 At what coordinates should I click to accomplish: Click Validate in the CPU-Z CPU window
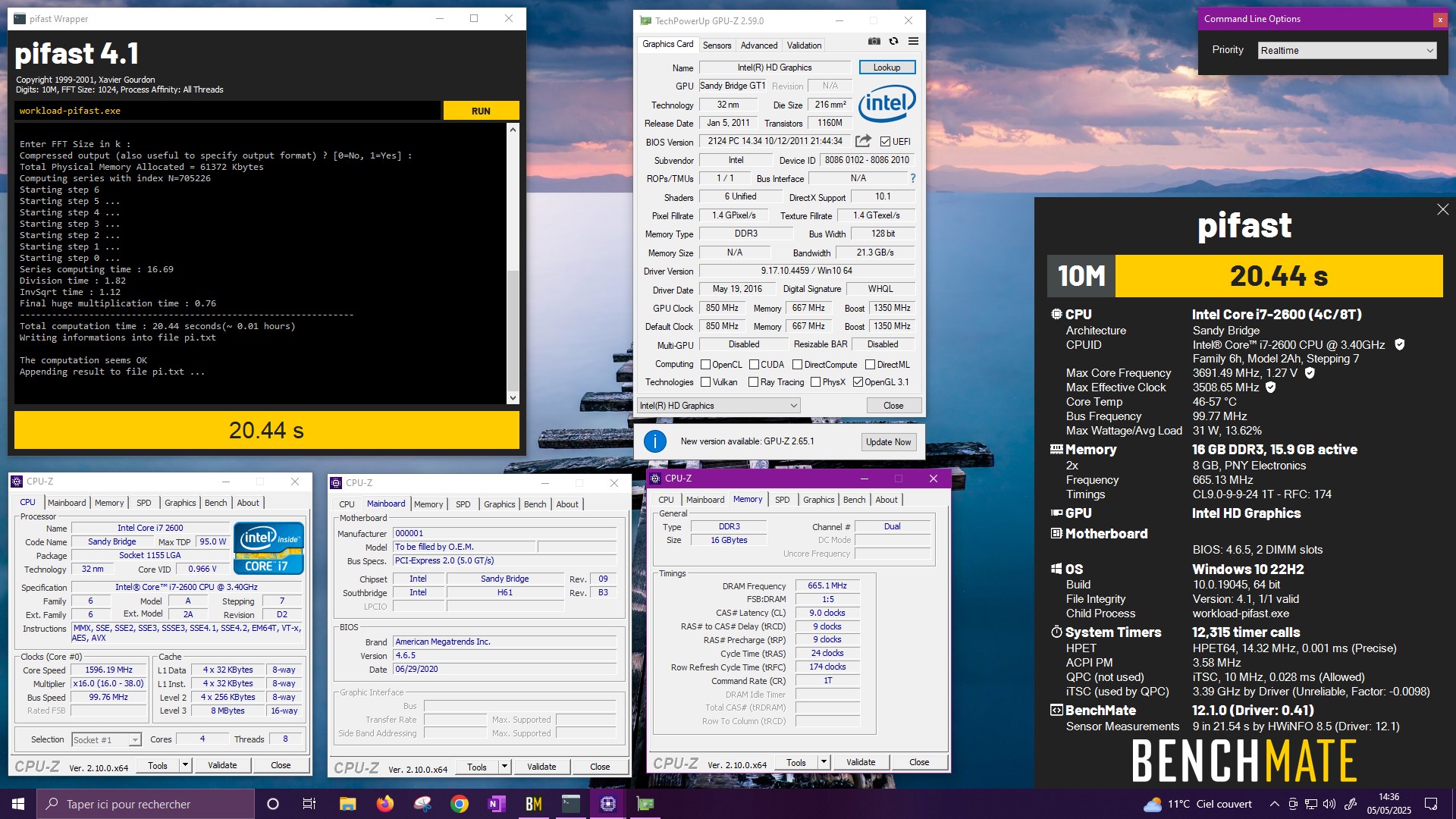[x=222, y=765]
